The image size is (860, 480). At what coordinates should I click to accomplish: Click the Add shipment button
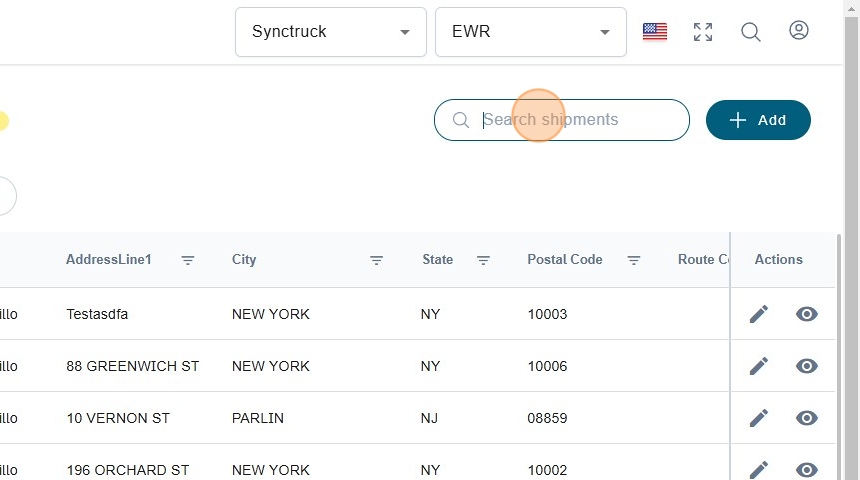click(x=758, y=120)
